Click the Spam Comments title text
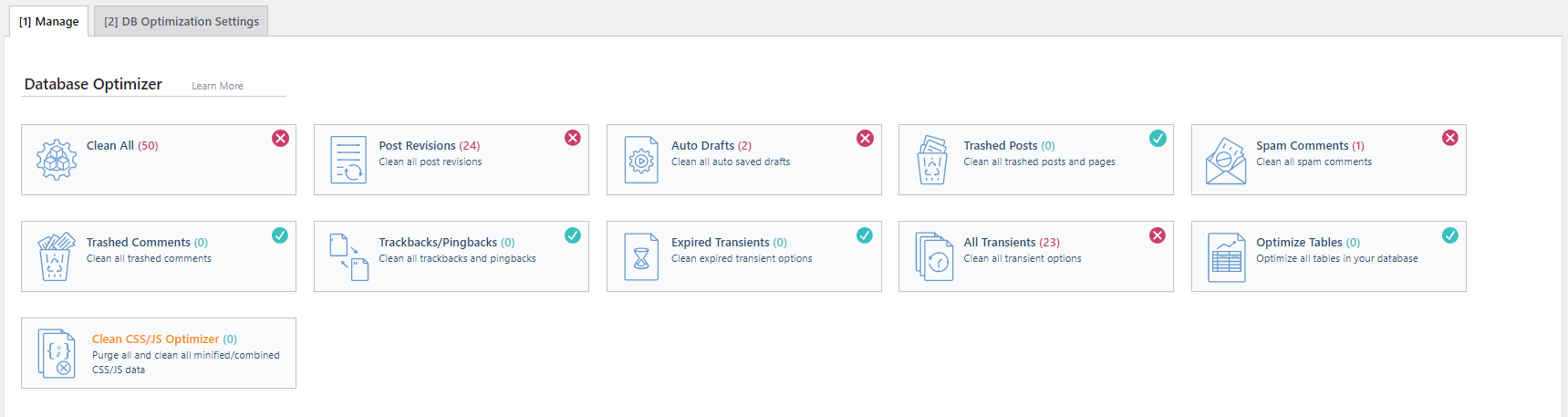 (1302, 145)
